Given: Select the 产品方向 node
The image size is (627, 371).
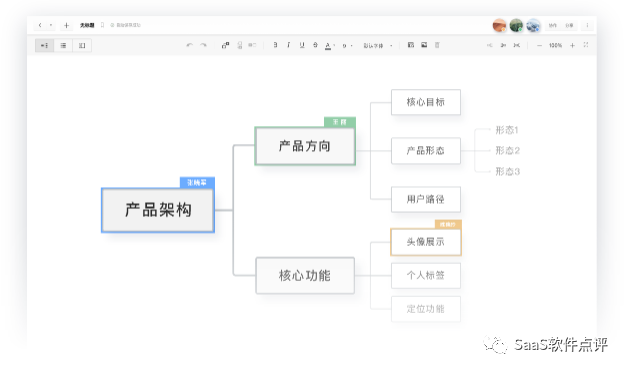Looking at the screenshot, I should click(305, 146).
